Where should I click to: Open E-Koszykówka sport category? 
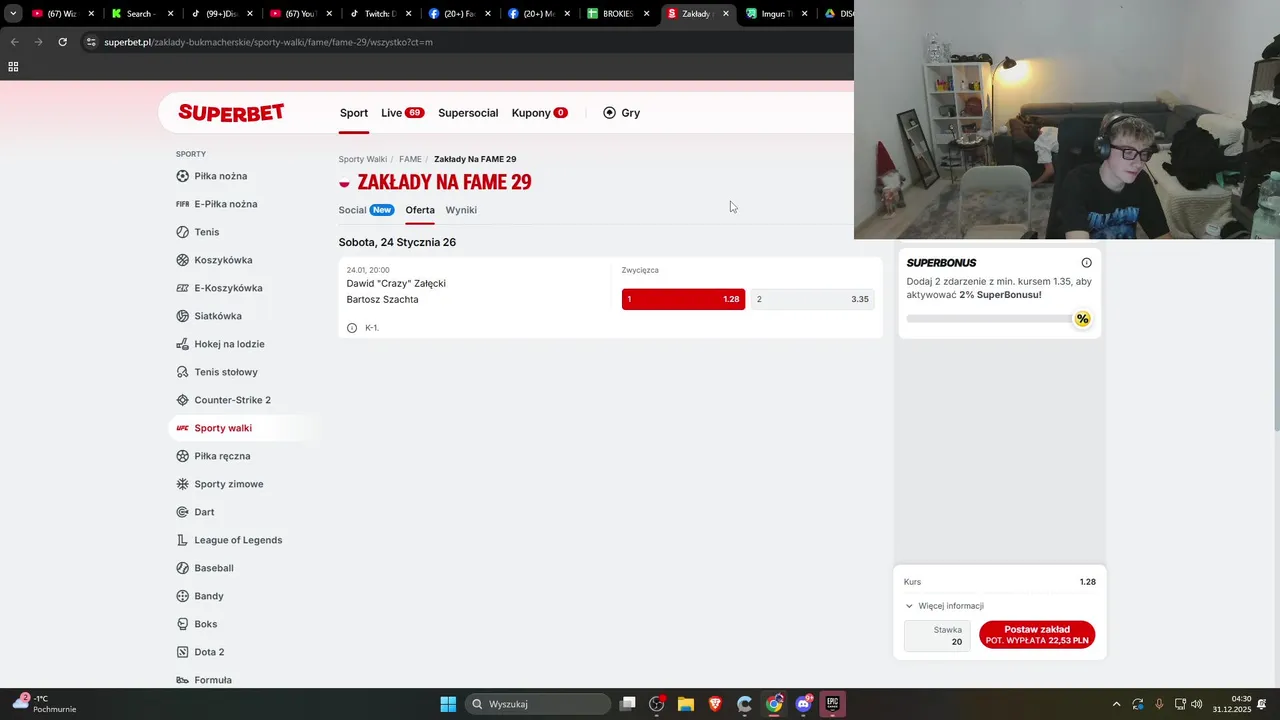tap(219, 288)
